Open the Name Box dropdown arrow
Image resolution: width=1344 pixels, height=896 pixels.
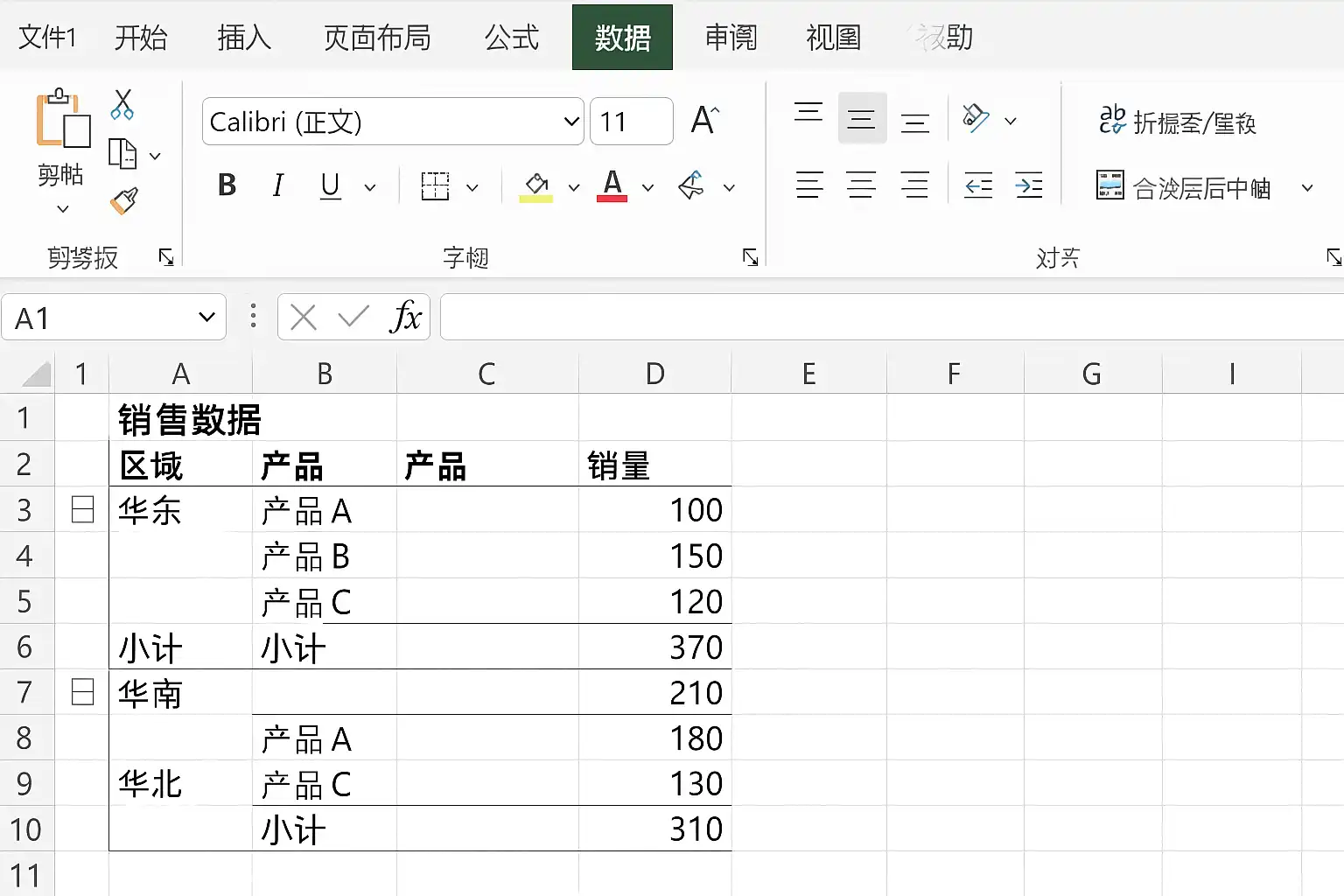point(206,317)
